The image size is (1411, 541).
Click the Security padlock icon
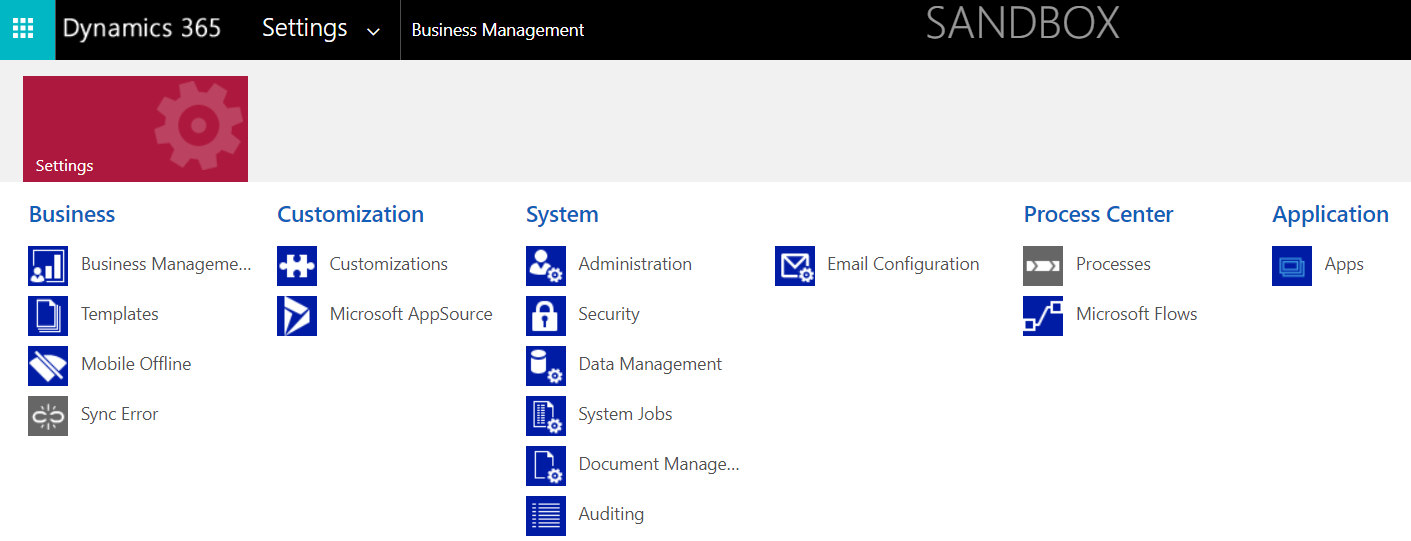click(546, 316)
